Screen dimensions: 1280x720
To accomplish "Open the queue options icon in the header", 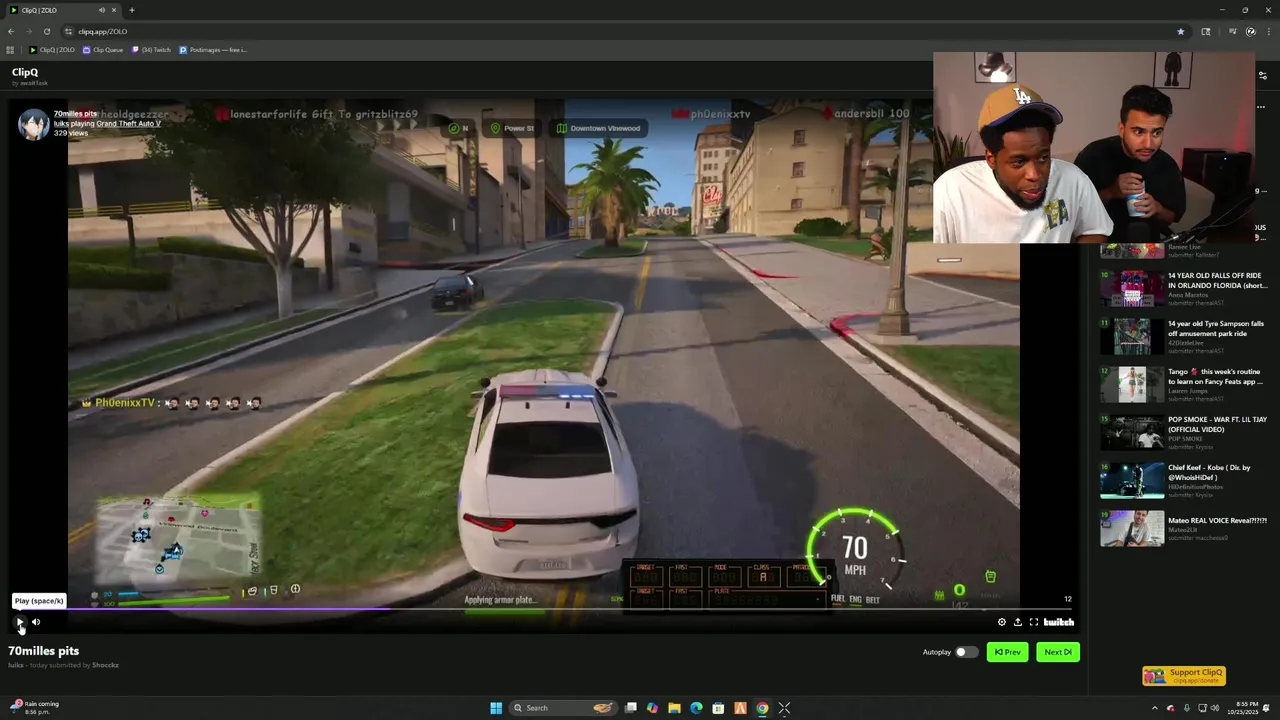I will click(1262, 75).
